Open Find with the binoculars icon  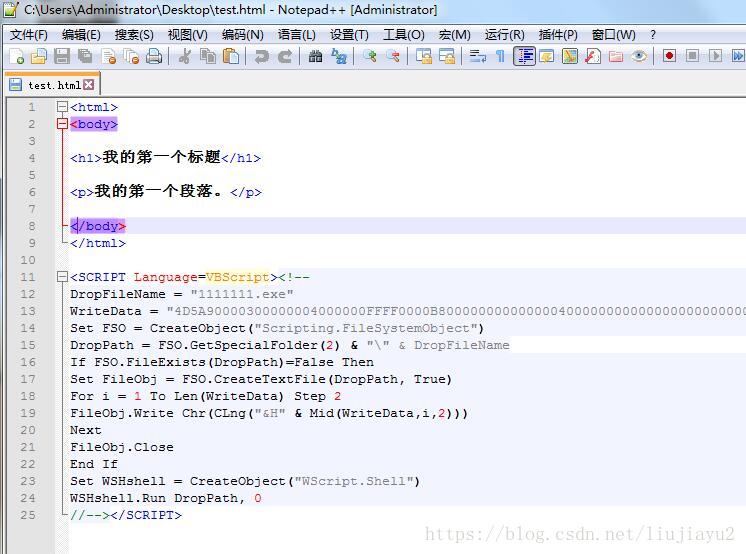[x=315, y=56]
